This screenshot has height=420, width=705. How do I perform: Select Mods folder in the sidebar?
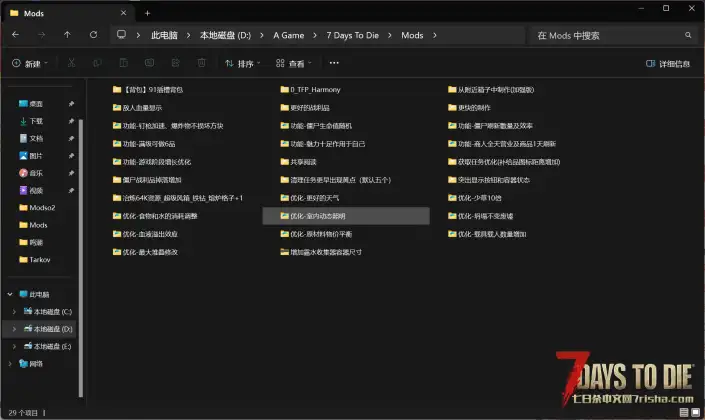(x=33, y=225)
